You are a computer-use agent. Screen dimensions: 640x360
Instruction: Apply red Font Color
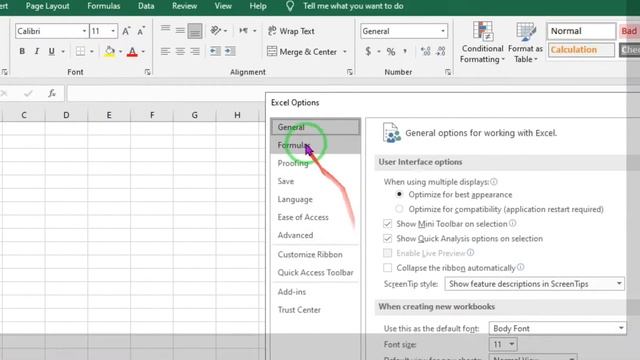(132, 51)
